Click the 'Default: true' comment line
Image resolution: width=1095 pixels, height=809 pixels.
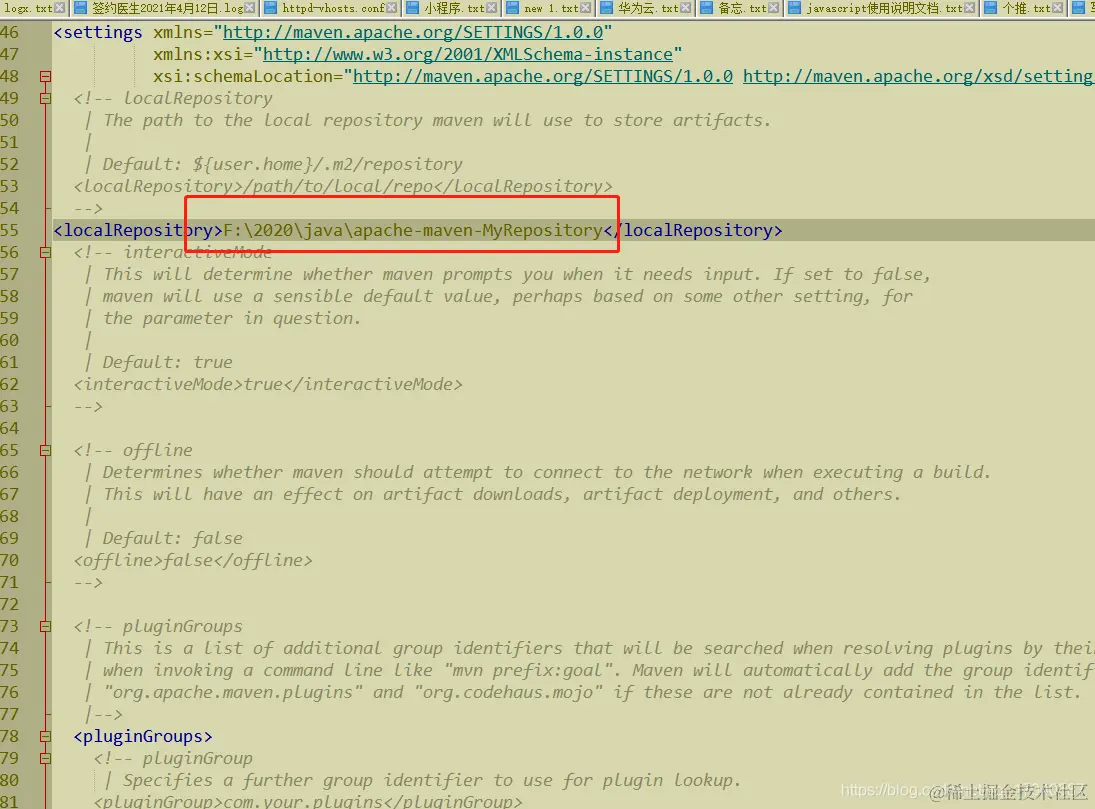click(168, 363)
